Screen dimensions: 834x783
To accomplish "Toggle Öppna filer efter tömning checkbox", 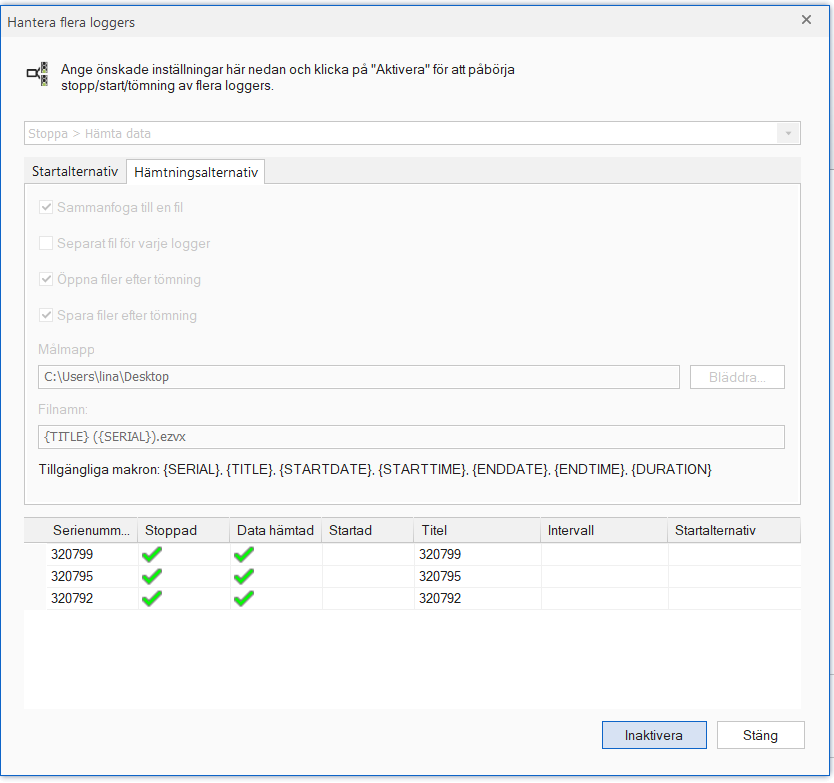I will click(x=46, y=279).
